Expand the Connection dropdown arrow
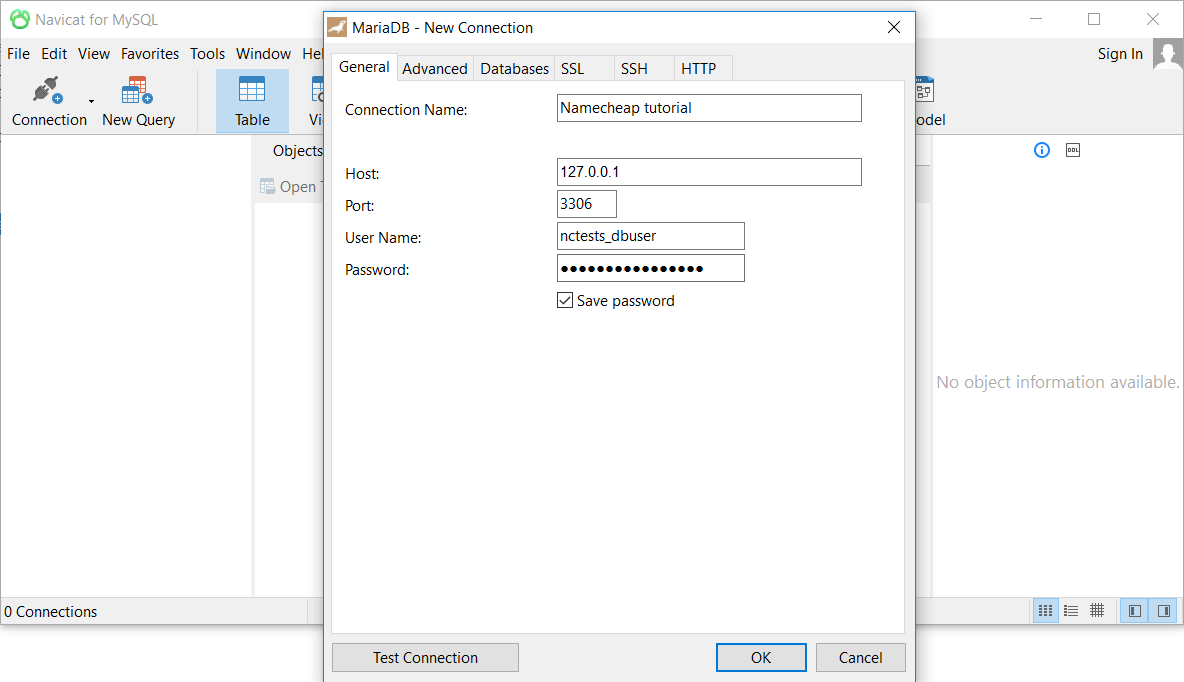This screenshot has width=1184, height=682. coord(91,100)
